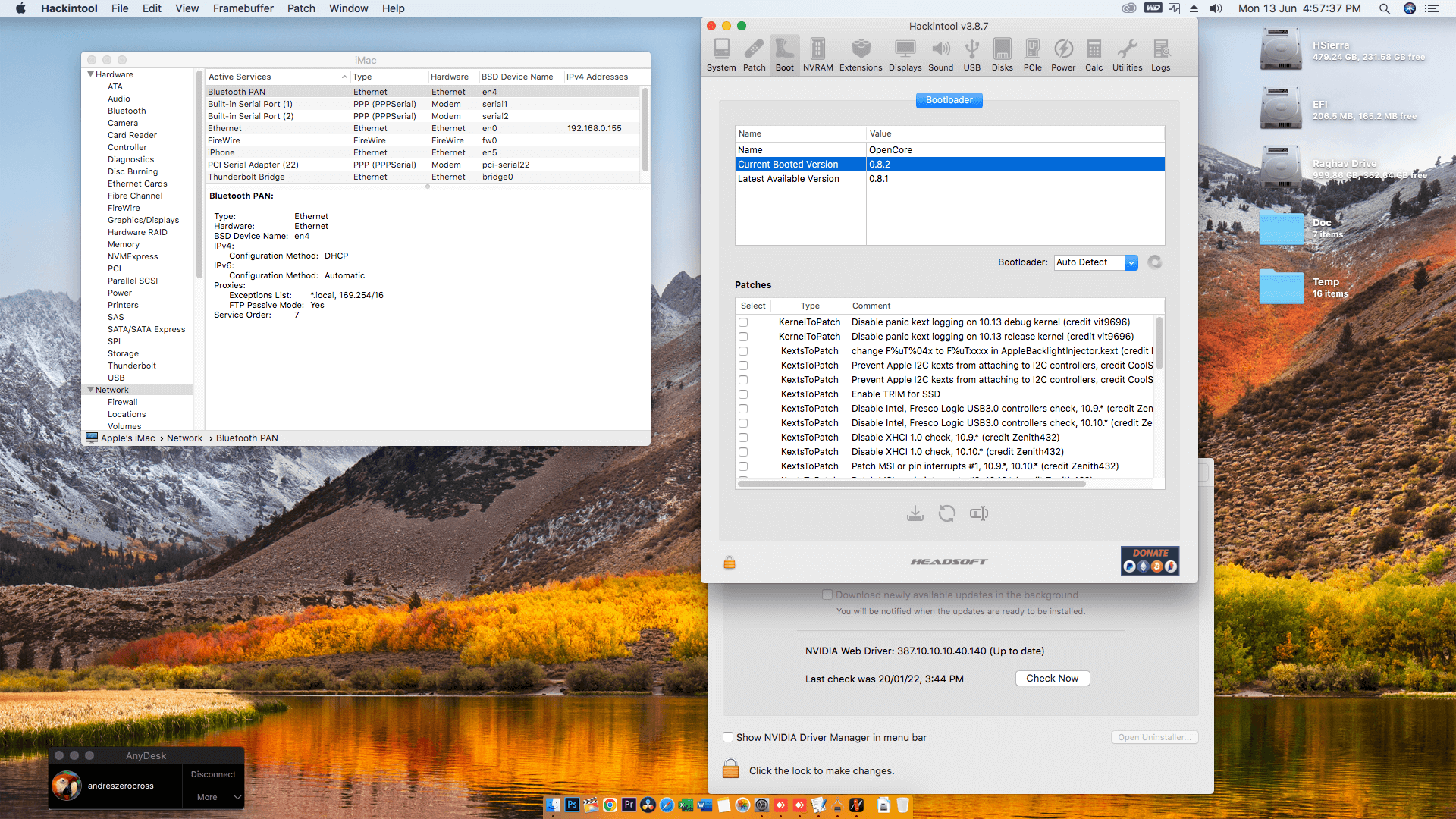Open the Patch menu in menu bar
The width and height of the screenshot is (1456, 819).
pos(301,8)
